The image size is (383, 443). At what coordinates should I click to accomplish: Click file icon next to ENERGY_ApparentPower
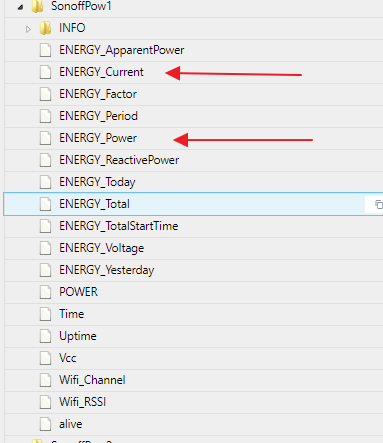(x=45, y=50)
